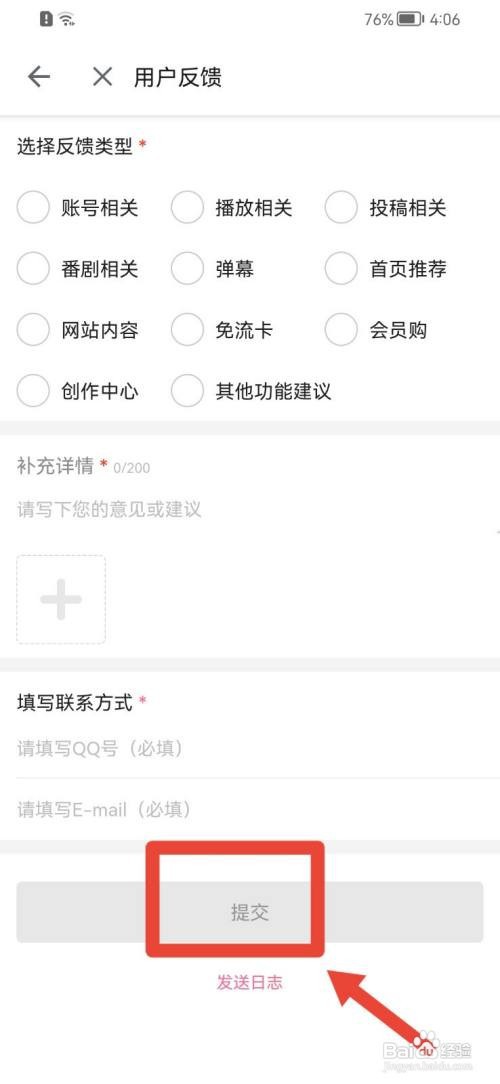This screenshot has height=1084, width=500.
Task: Pick the 网站内容 radio button
Action: [33, 330]
